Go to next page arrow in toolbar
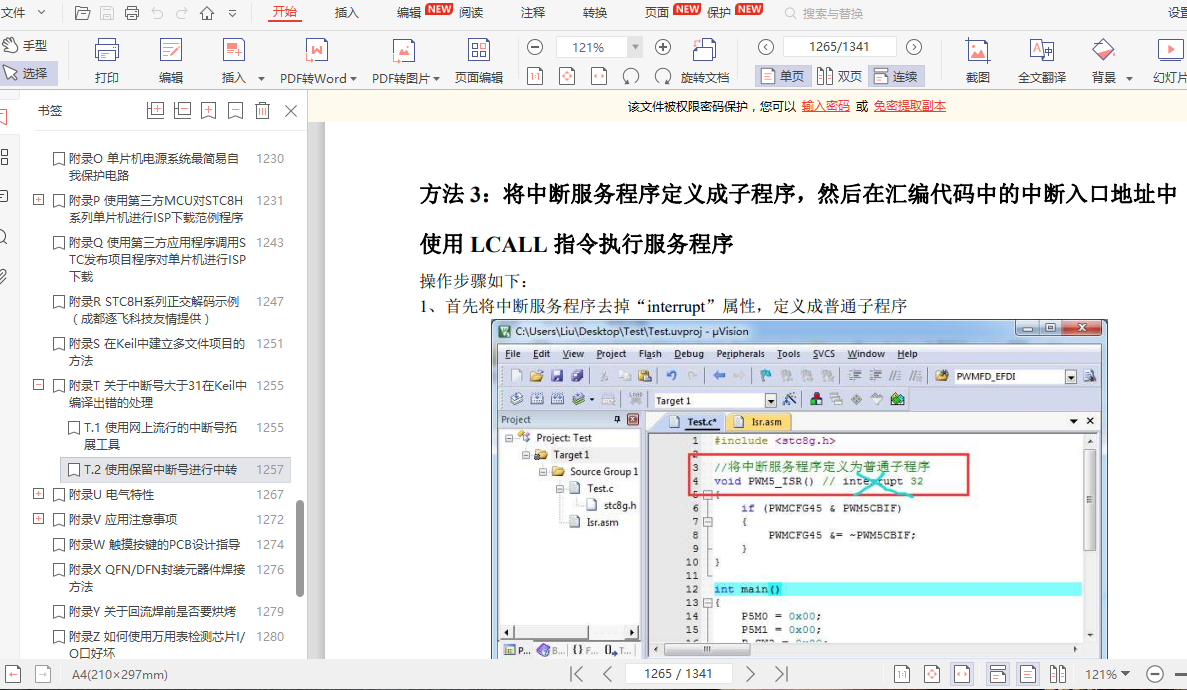 (x=914, y=47)
